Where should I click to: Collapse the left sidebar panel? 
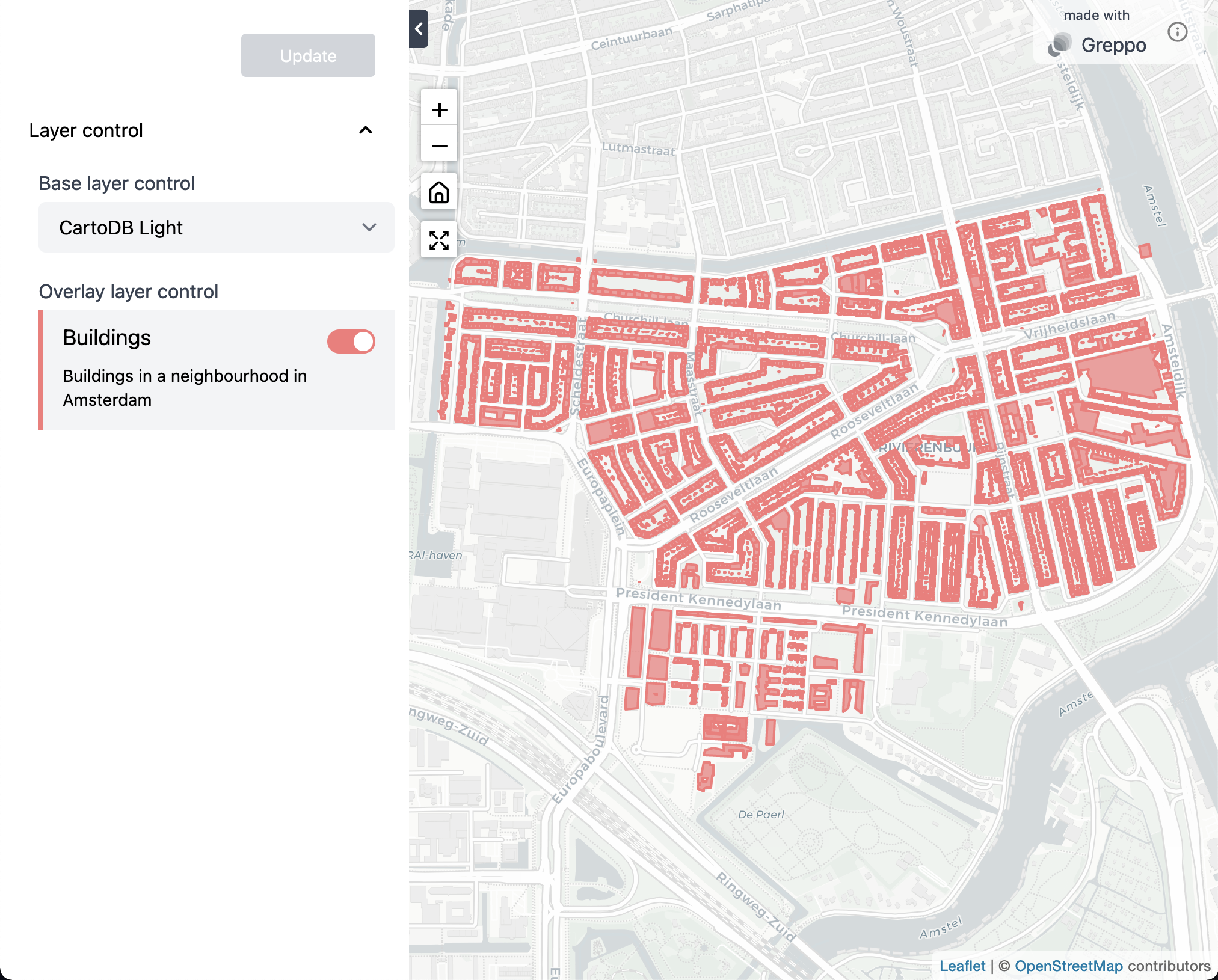419,29
